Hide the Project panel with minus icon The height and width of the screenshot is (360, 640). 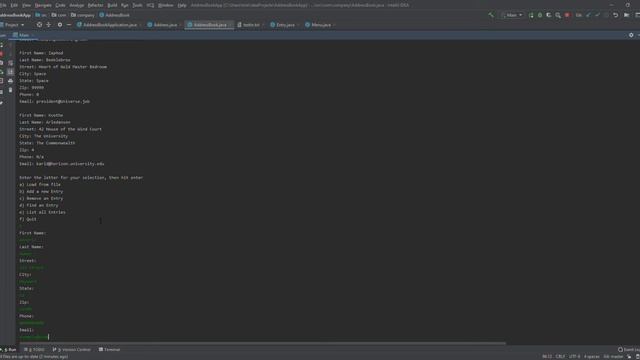[x=69, y=25]
